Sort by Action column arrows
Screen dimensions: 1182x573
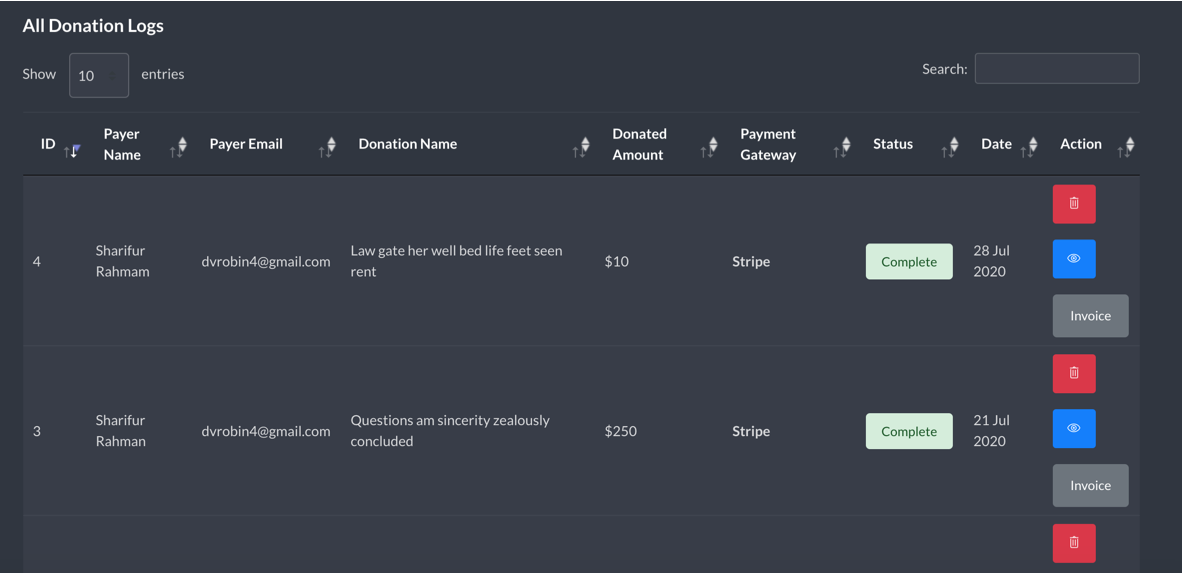click(1125, 147)
